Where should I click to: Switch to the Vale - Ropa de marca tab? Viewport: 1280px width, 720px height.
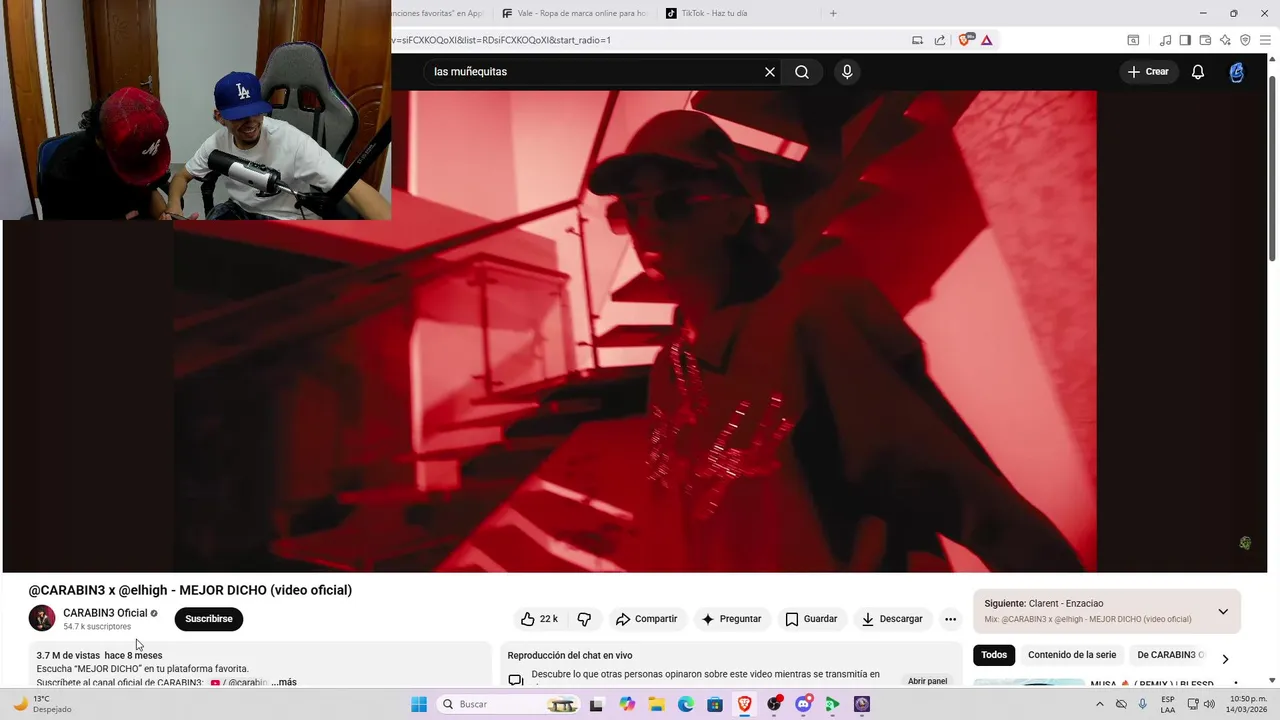point(575,13)
